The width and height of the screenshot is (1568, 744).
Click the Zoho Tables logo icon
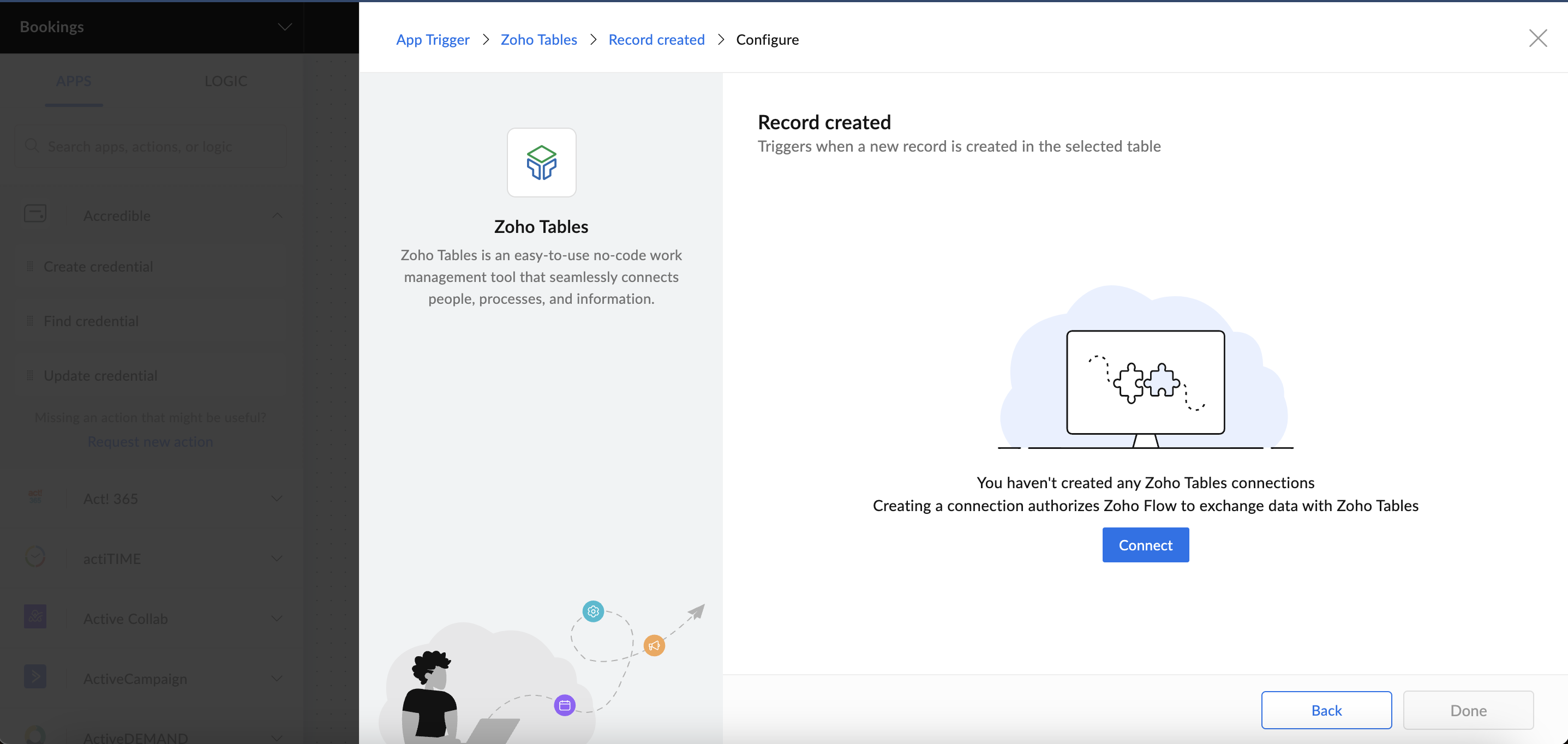click(x=541, y=163)
